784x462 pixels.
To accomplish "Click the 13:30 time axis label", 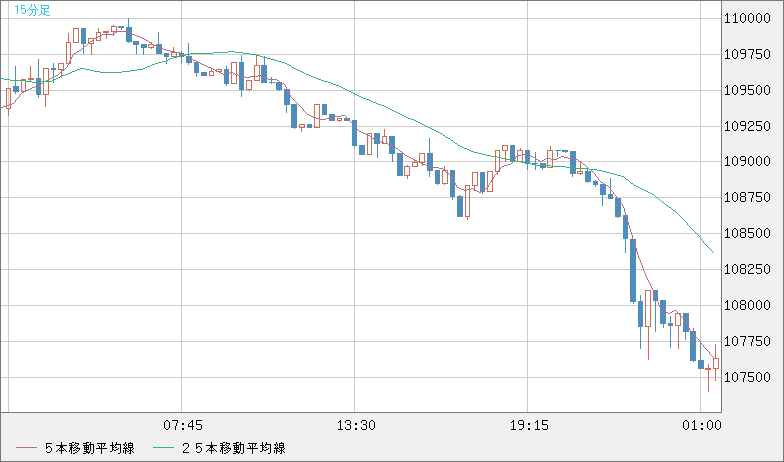I will (x=356, y=426).
